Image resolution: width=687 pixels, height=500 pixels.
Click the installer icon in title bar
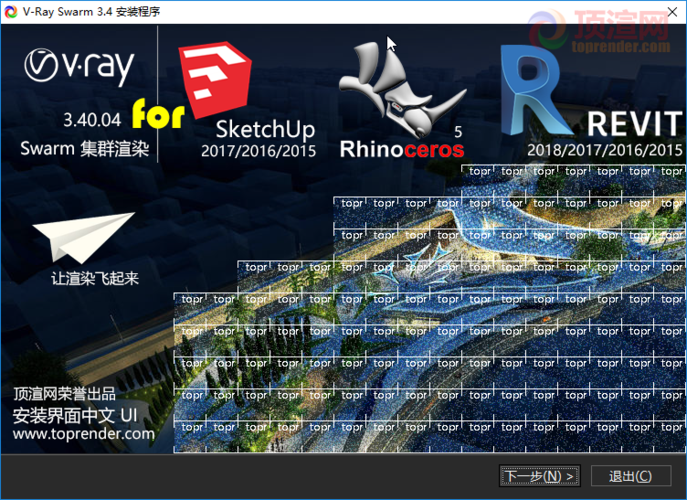(x=11, y=12)
